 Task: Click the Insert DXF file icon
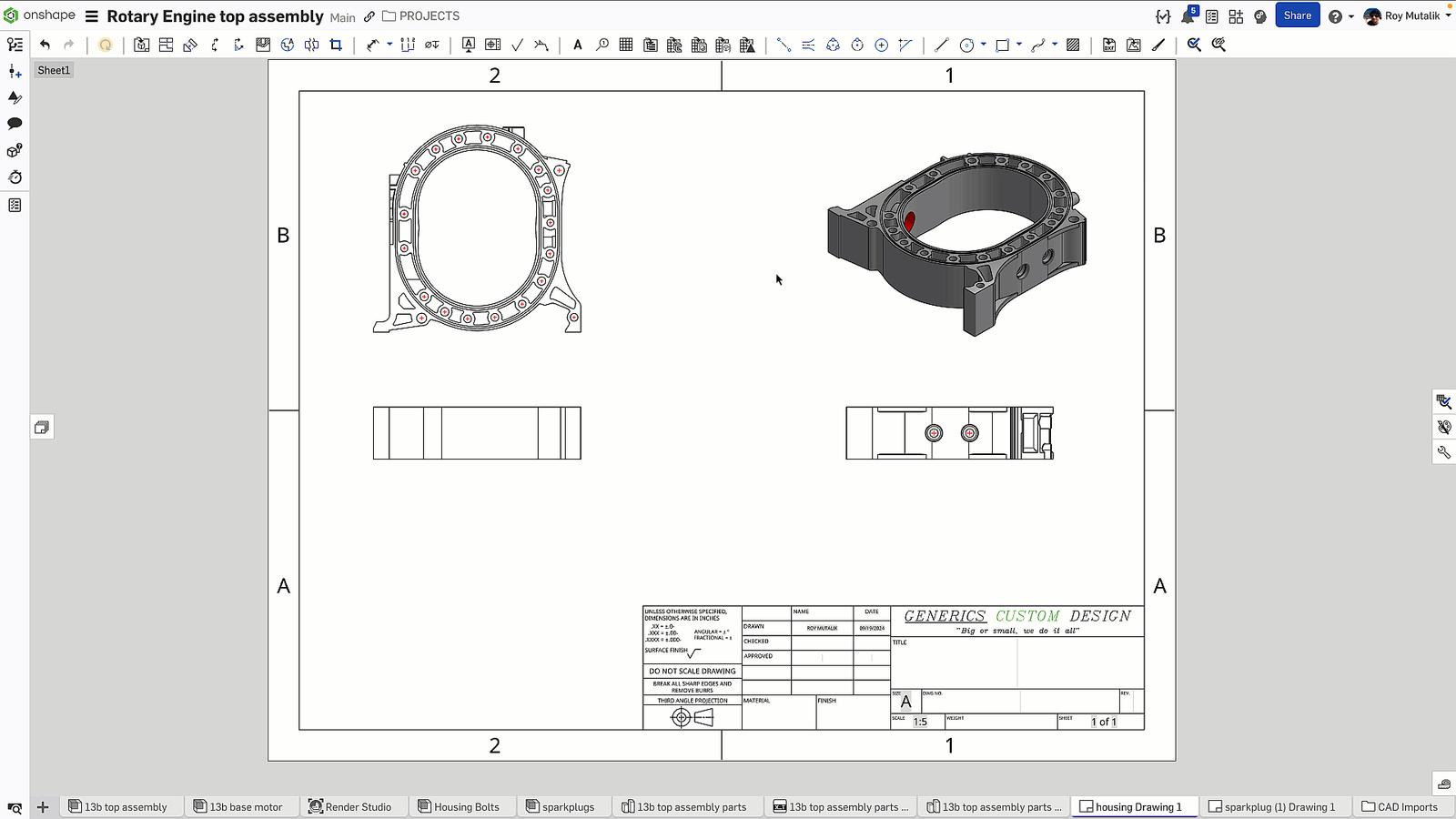pos(1109,45)
